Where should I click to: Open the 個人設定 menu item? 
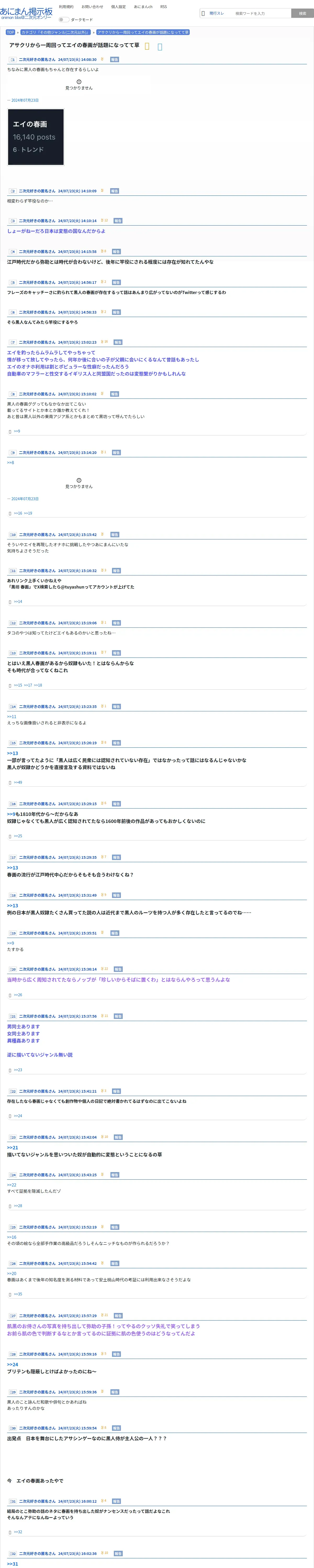[118, 7]
